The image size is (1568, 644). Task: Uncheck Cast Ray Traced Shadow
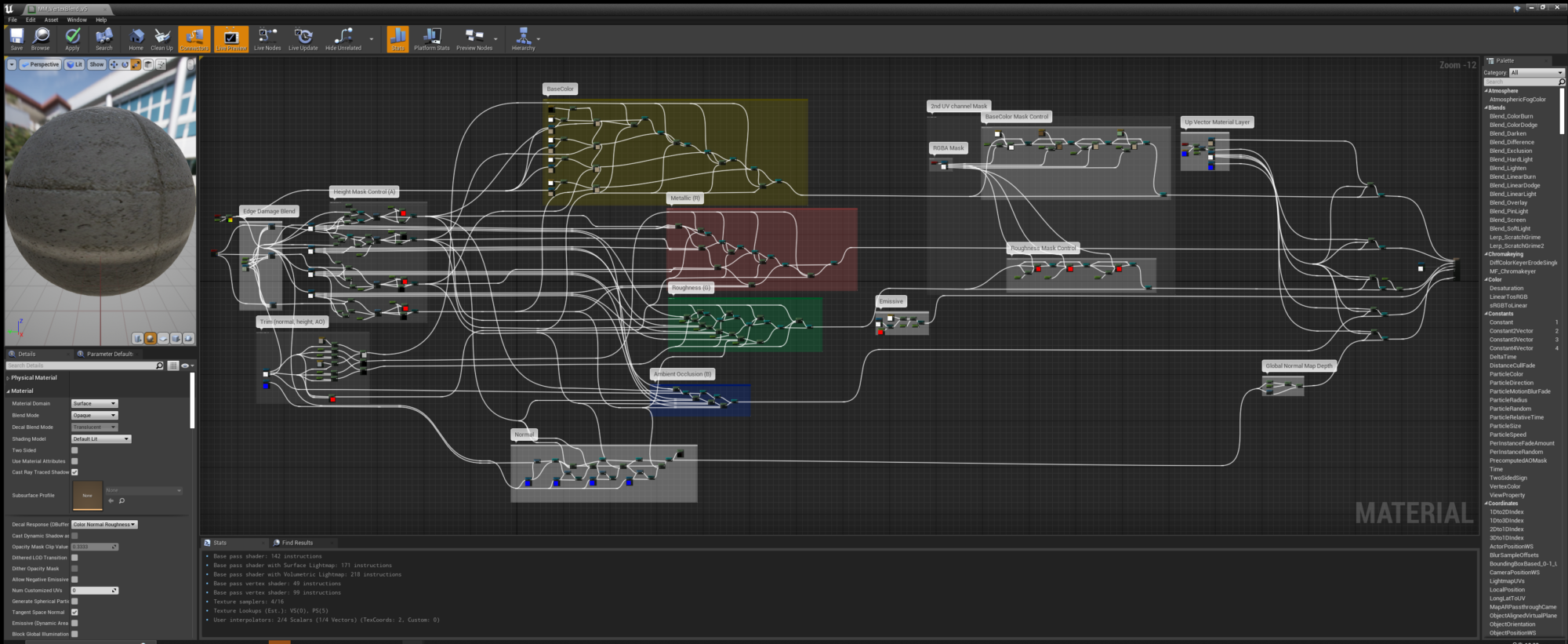click(x=74, y=472)
